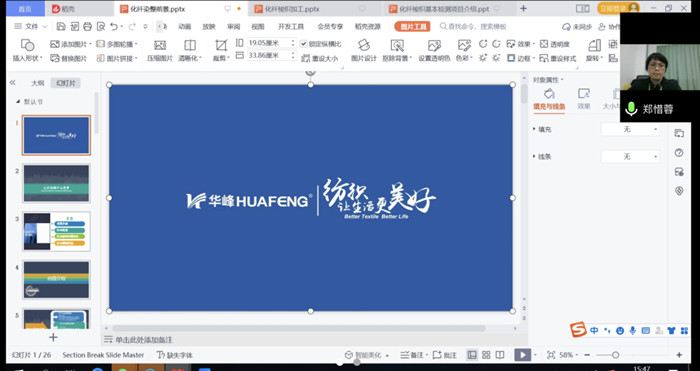This screenshot has width=700, height=371.
Task: Switch to slide sorter grid view
Action: 486,355
